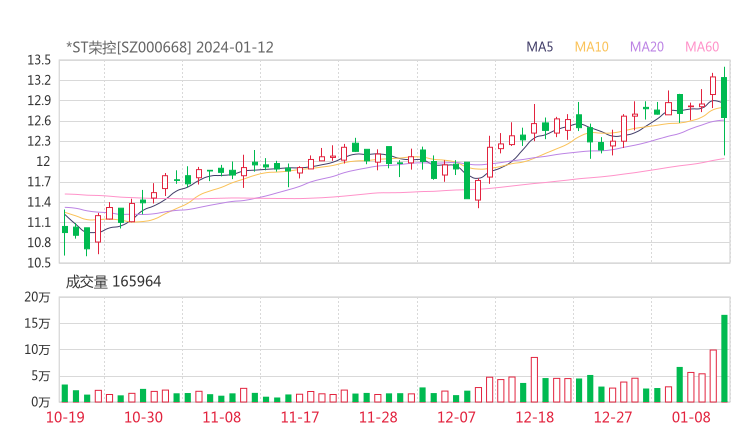The image size is (740, 440).
Task: Click the 10.8 price axis label
Action: (39, 243)
